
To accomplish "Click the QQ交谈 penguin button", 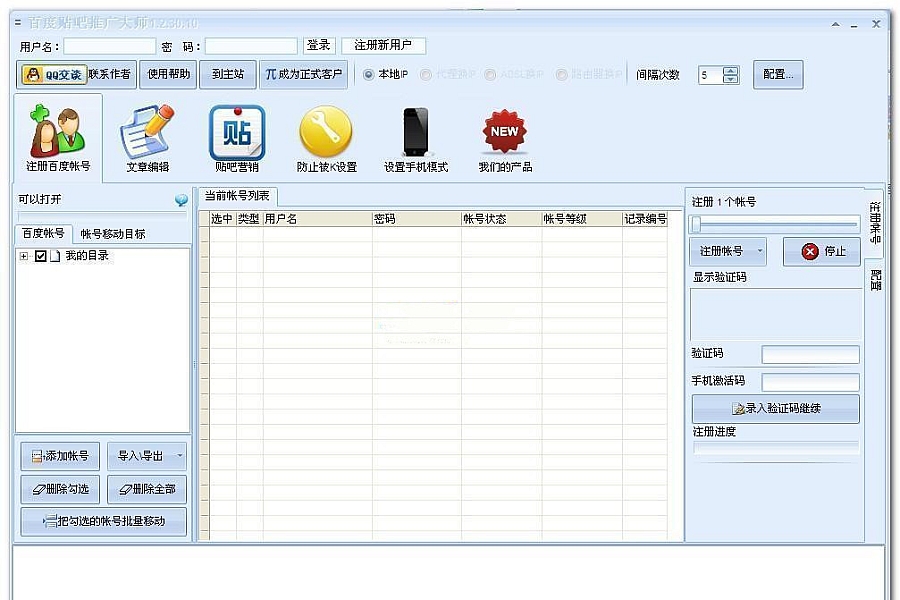I will pyautogui.click(x=54, y=75).
